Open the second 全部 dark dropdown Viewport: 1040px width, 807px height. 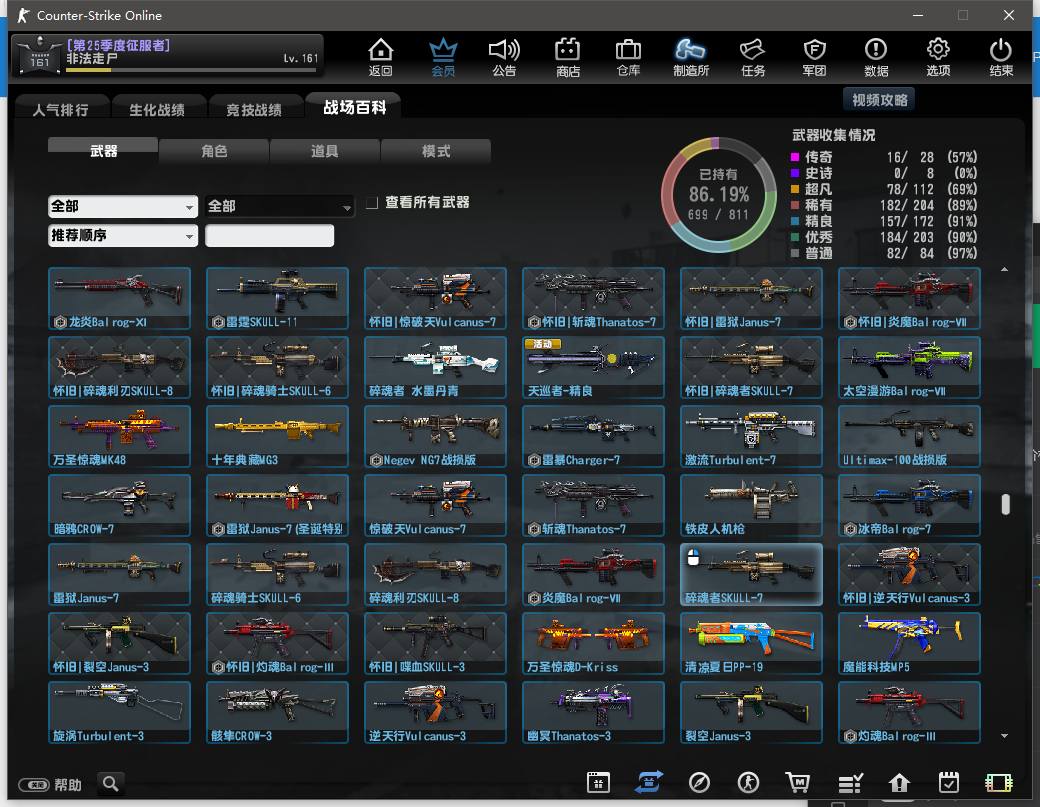tap(279, 206)
